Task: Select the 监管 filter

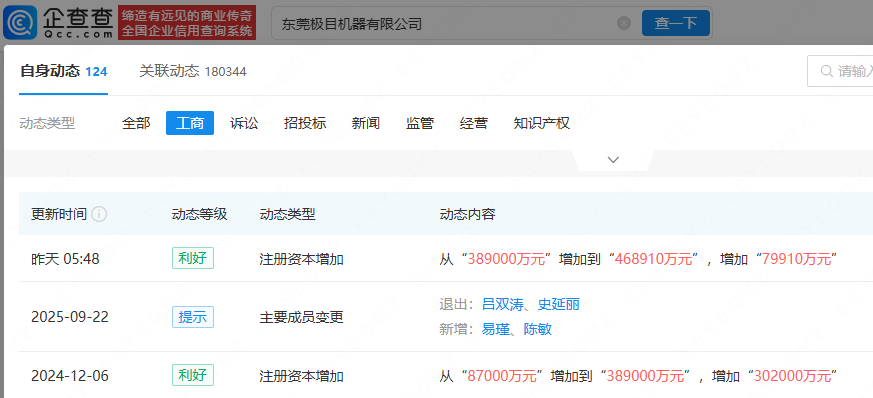Action: pos(420,123)
